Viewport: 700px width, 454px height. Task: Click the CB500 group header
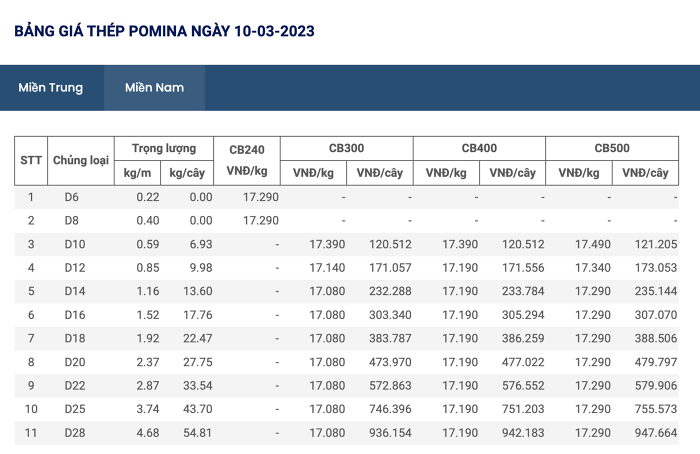(x=612, y=148)
